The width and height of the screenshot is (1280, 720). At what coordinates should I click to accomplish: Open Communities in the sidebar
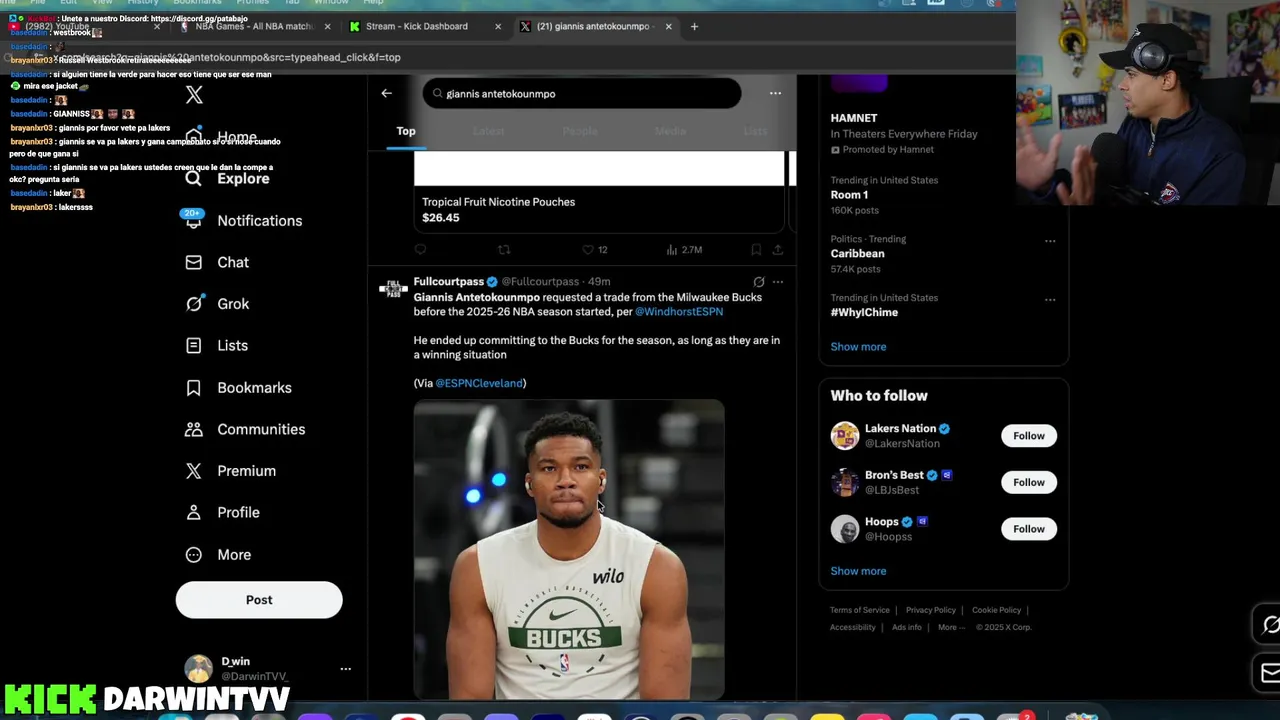pyautogui.click(x=245, y=429)
